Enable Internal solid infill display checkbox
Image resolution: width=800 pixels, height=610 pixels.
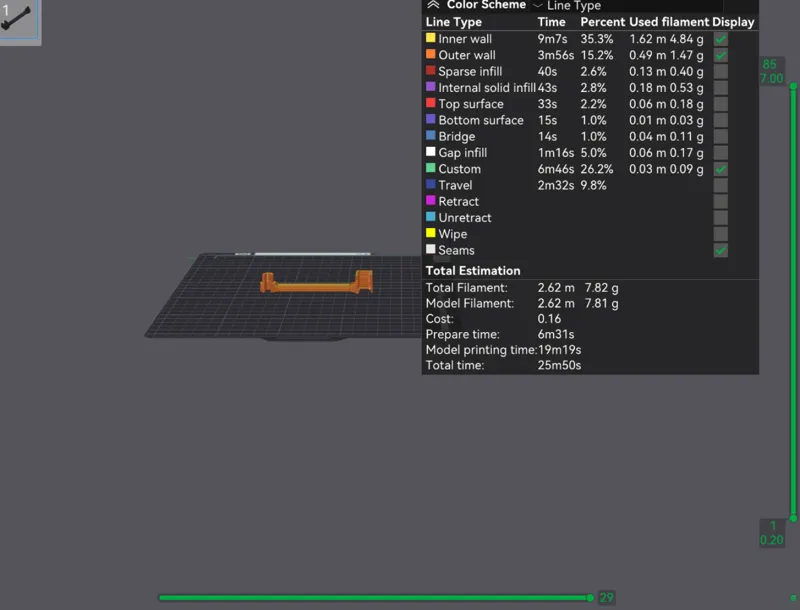tap(720, 88)
